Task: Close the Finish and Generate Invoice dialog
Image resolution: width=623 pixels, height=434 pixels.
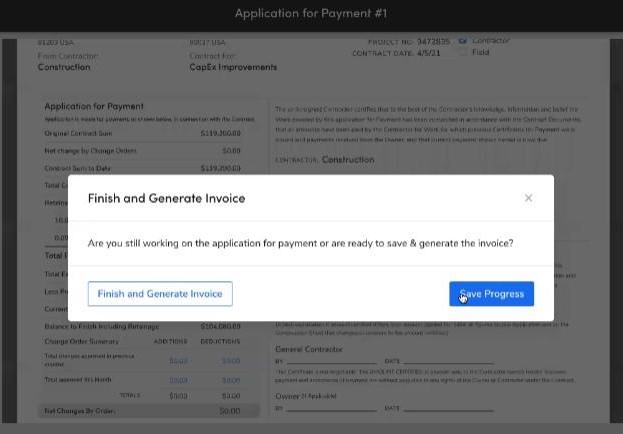Action: coord(528,198)
